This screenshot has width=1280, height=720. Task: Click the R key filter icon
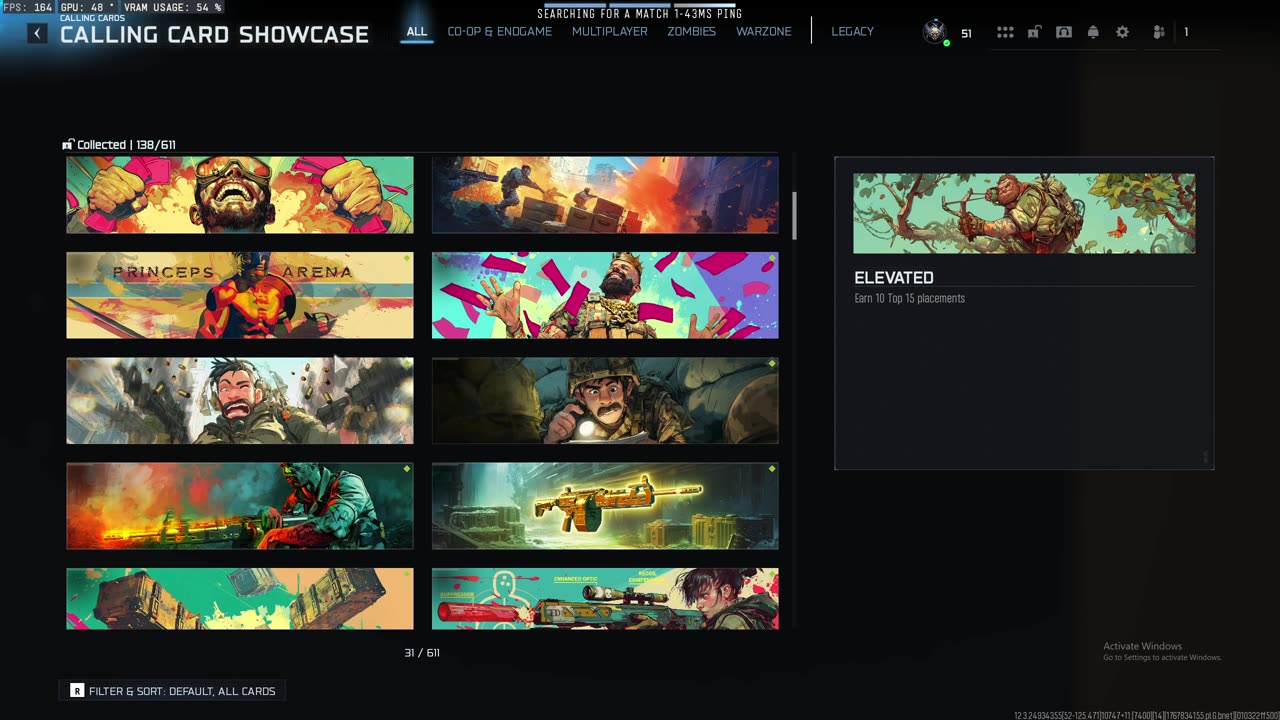pos(77,691)
